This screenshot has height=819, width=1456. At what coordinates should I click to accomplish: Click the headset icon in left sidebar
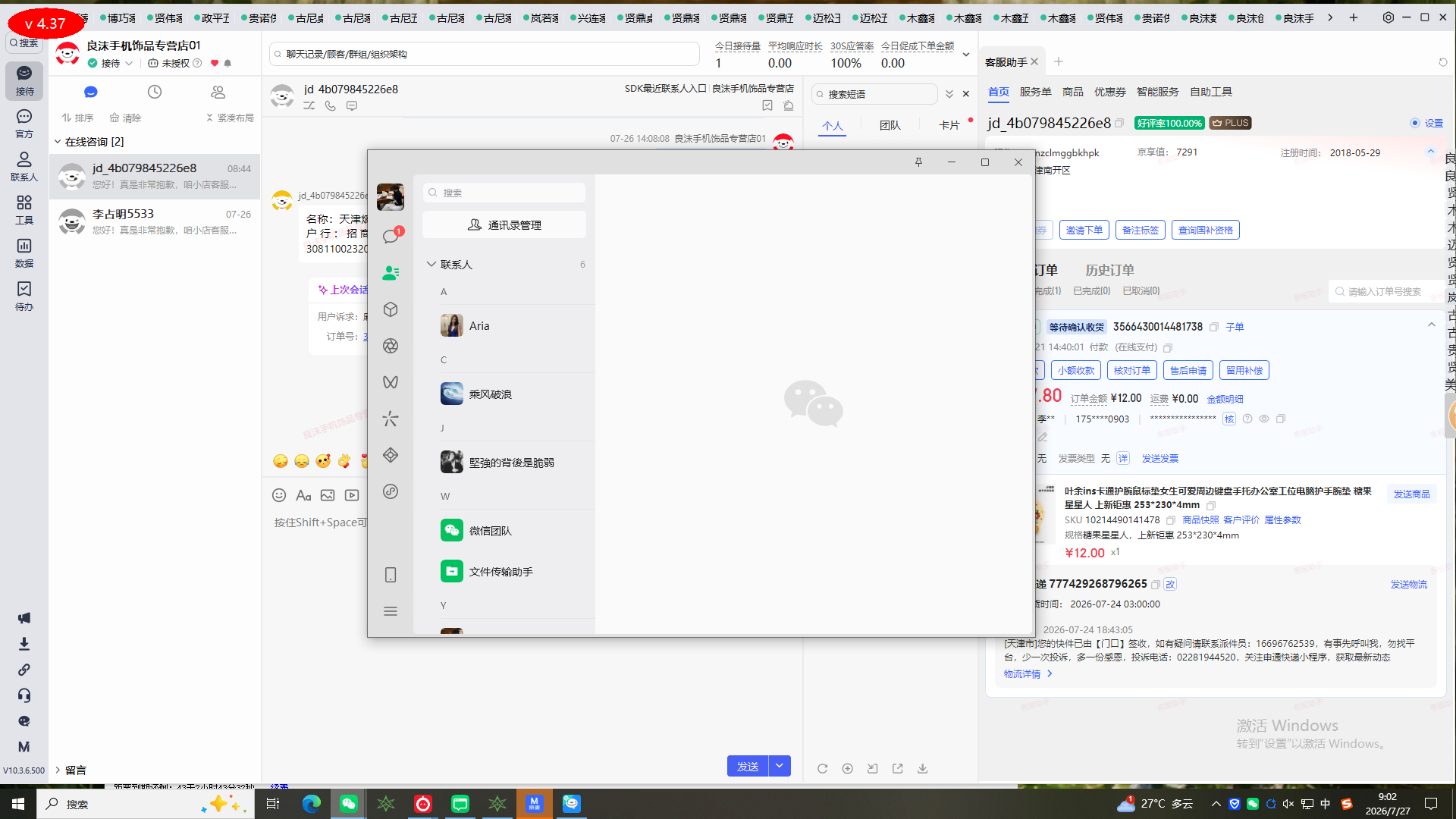[x=24, y=695]
